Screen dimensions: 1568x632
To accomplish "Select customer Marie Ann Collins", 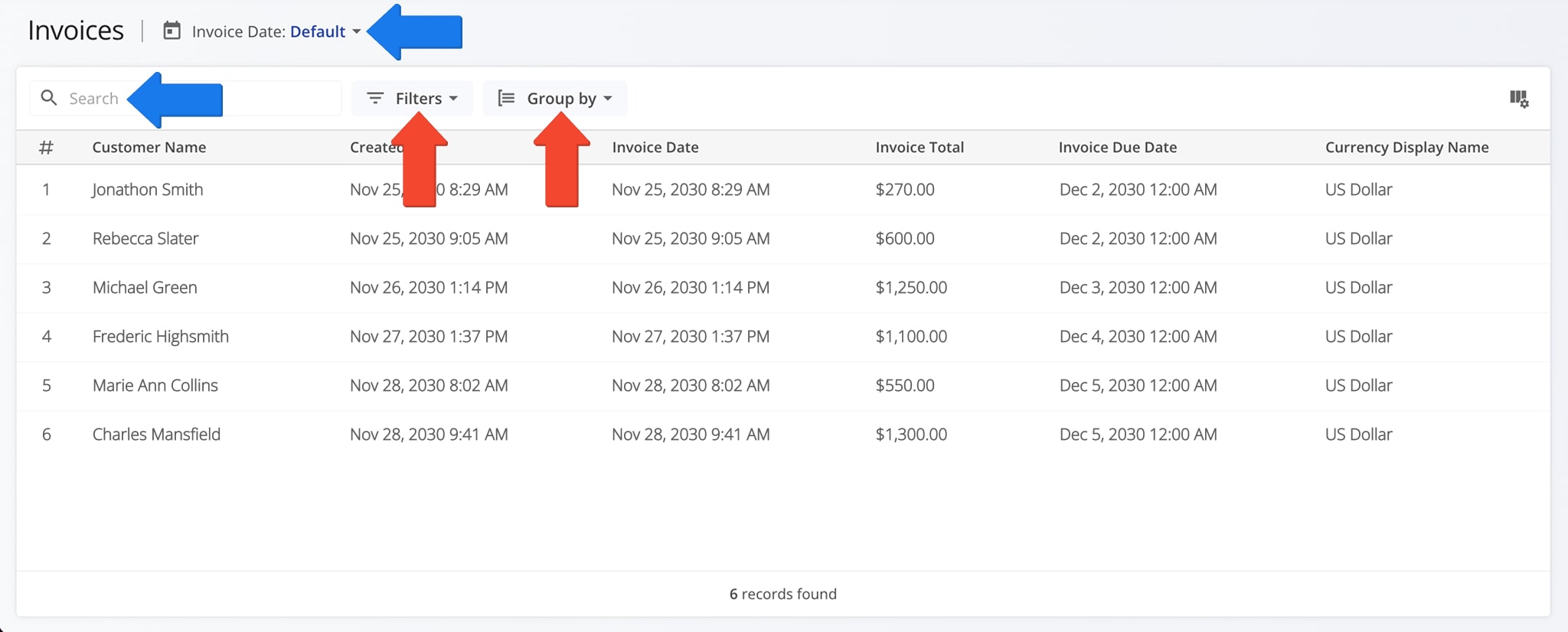I will click(x=155, y=385).
